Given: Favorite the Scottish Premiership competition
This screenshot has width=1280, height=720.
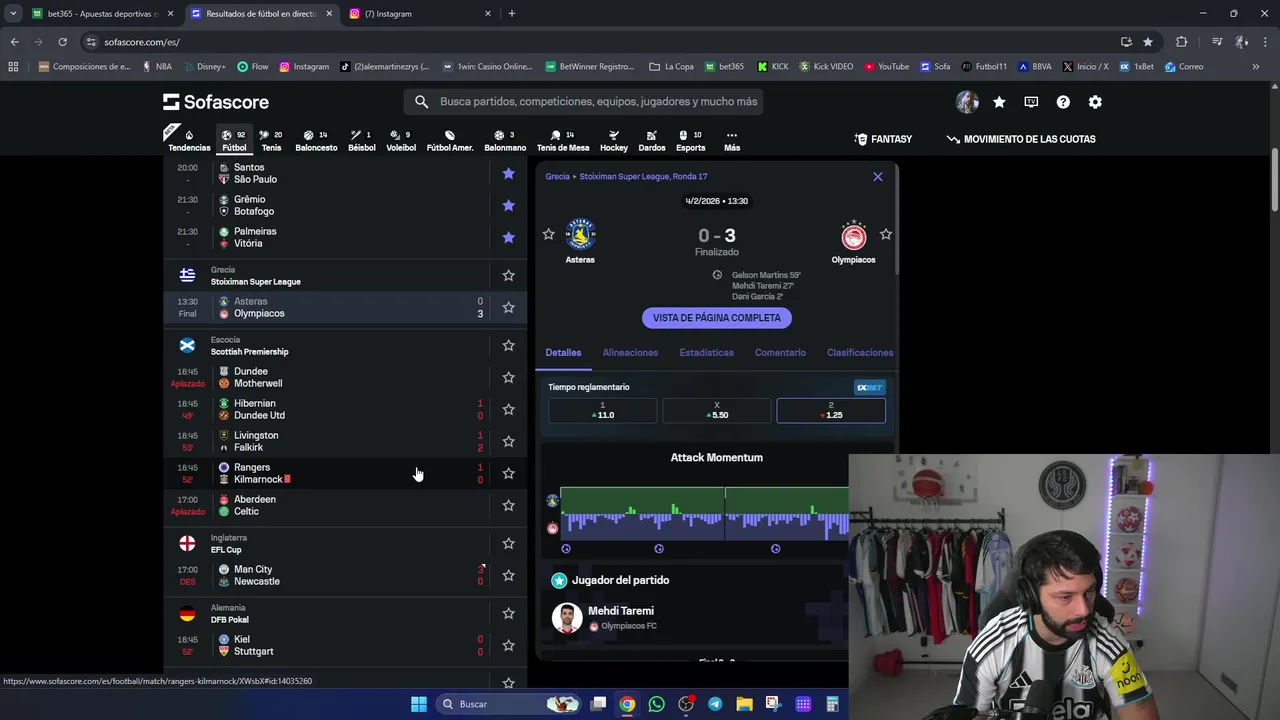Looking at the screenshot, I should 508,345.
